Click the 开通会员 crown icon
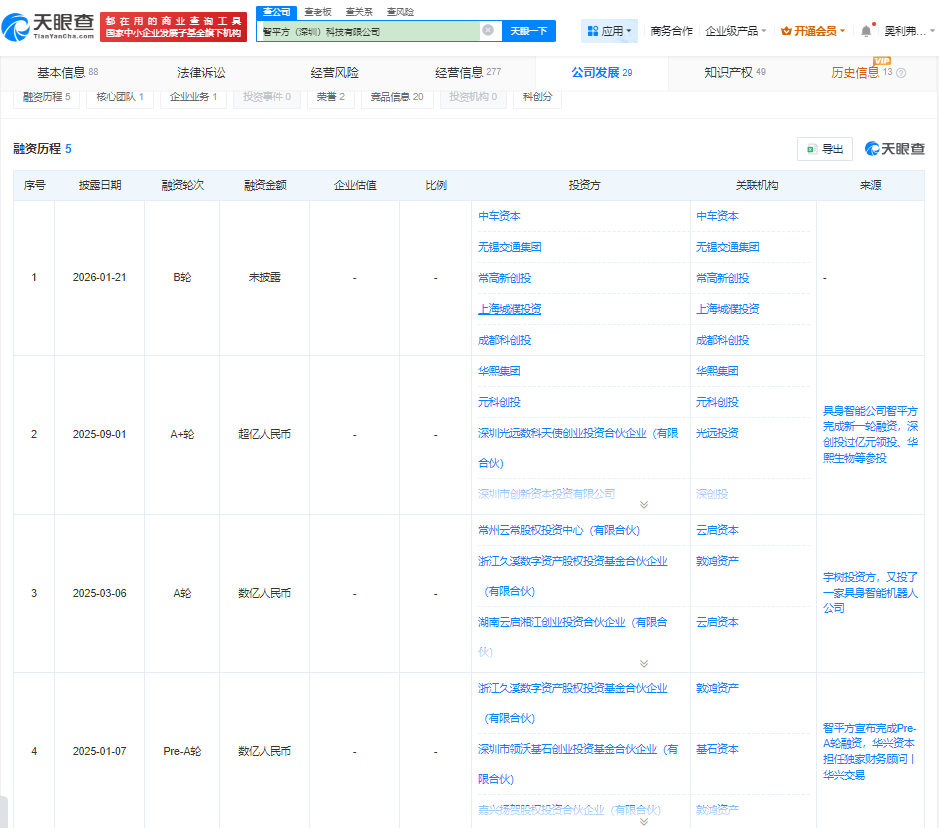 (786, 31)
